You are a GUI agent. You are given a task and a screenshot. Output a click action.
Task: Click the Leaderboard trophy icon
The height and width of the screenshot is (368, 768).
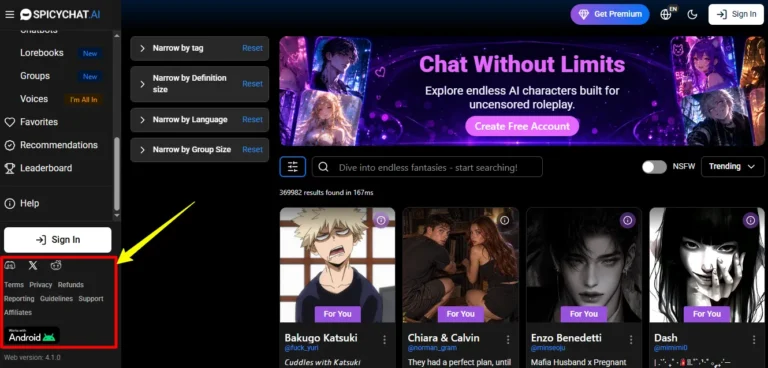[x=10, y=168]
